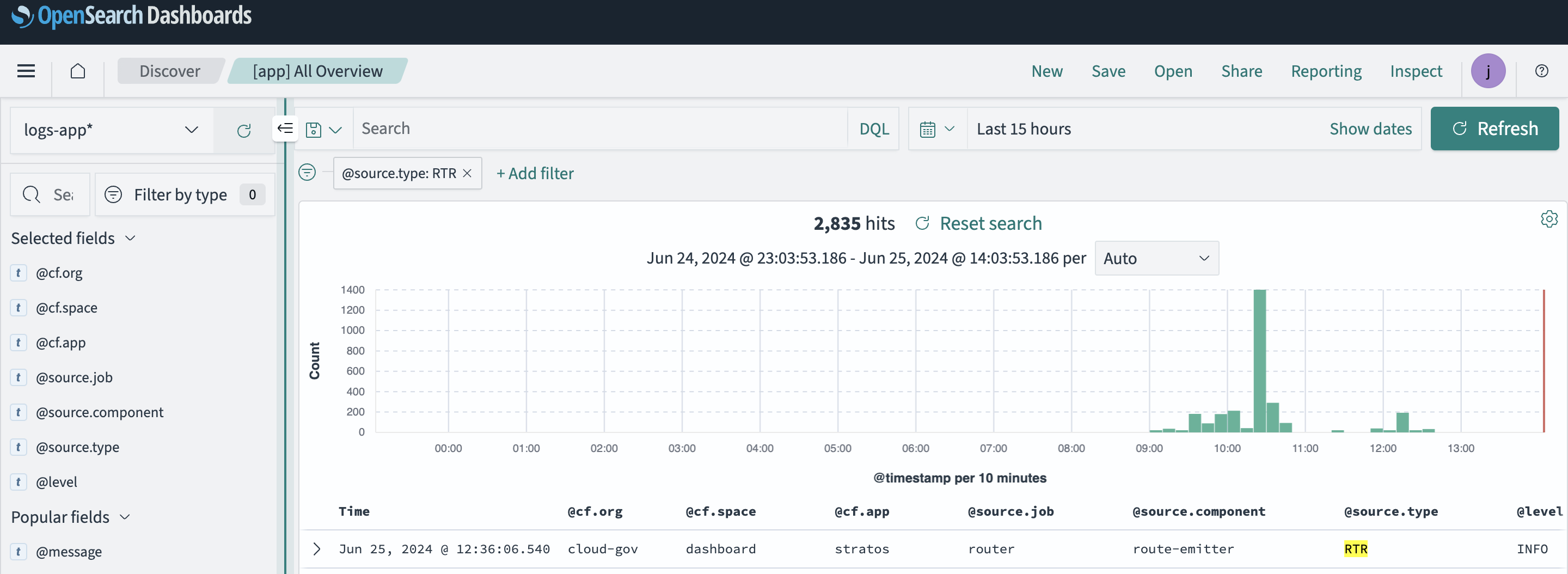
Task: Click Reset search
Action: 979,223
